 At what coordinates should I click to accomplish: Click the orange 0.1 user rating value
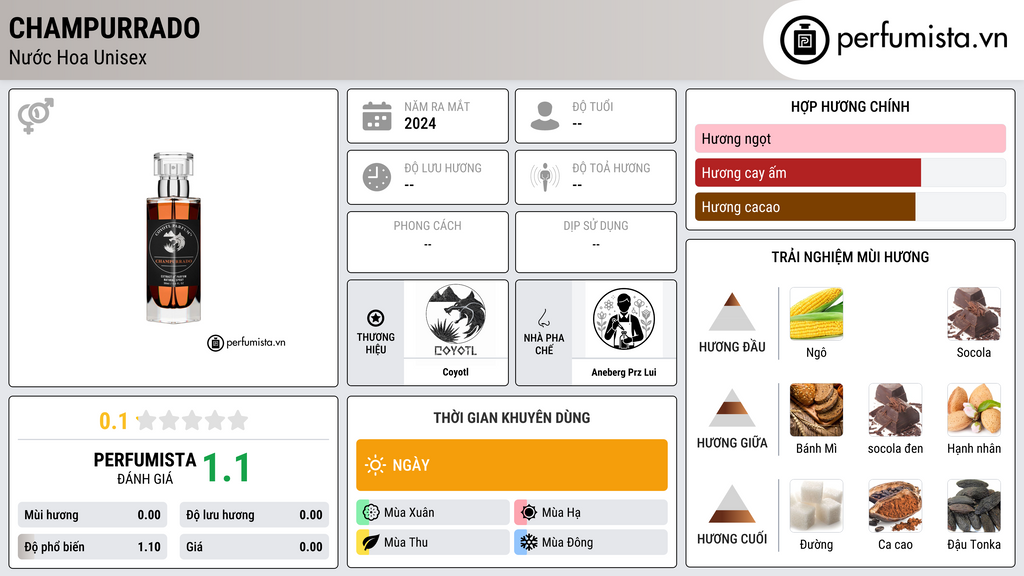113,421
